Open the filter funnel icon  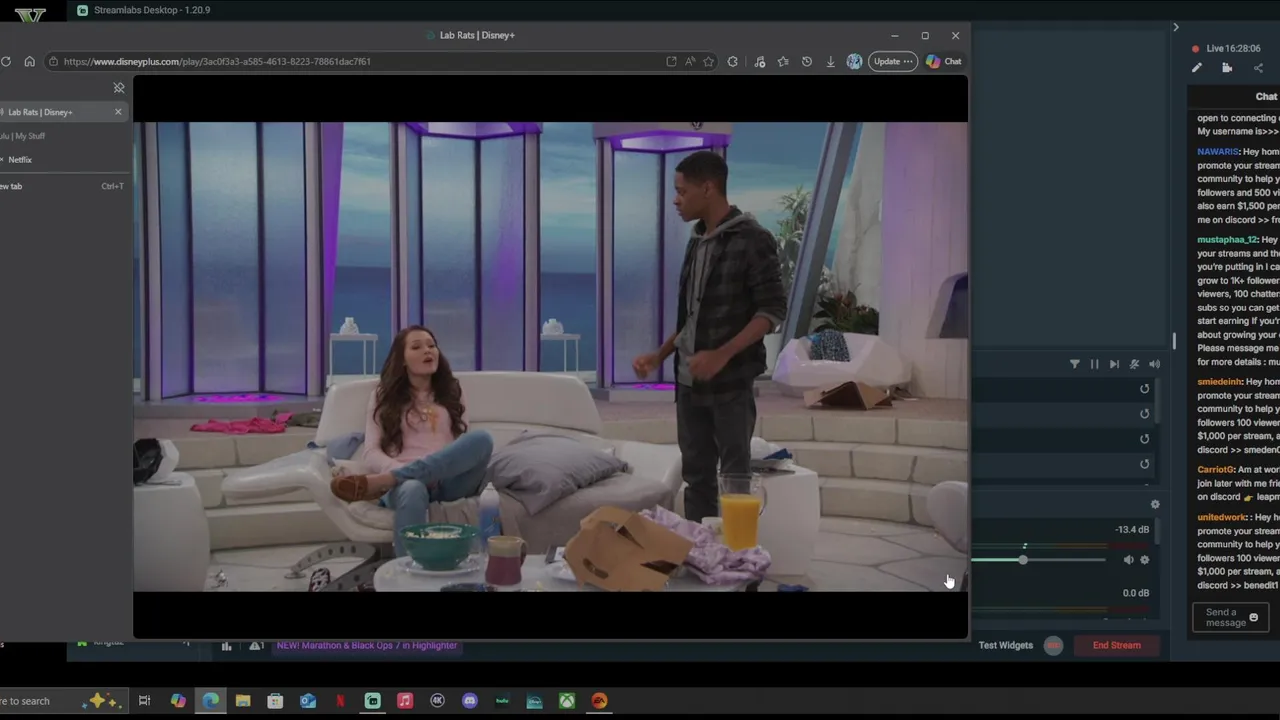1075,364
